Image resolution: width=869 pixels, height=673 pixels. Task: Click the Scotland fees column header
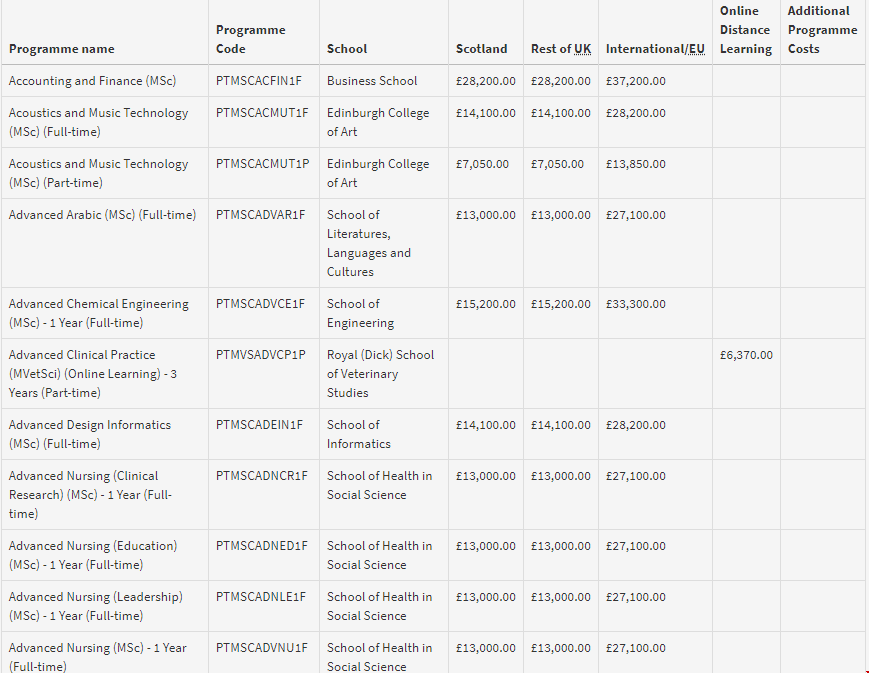481,49
